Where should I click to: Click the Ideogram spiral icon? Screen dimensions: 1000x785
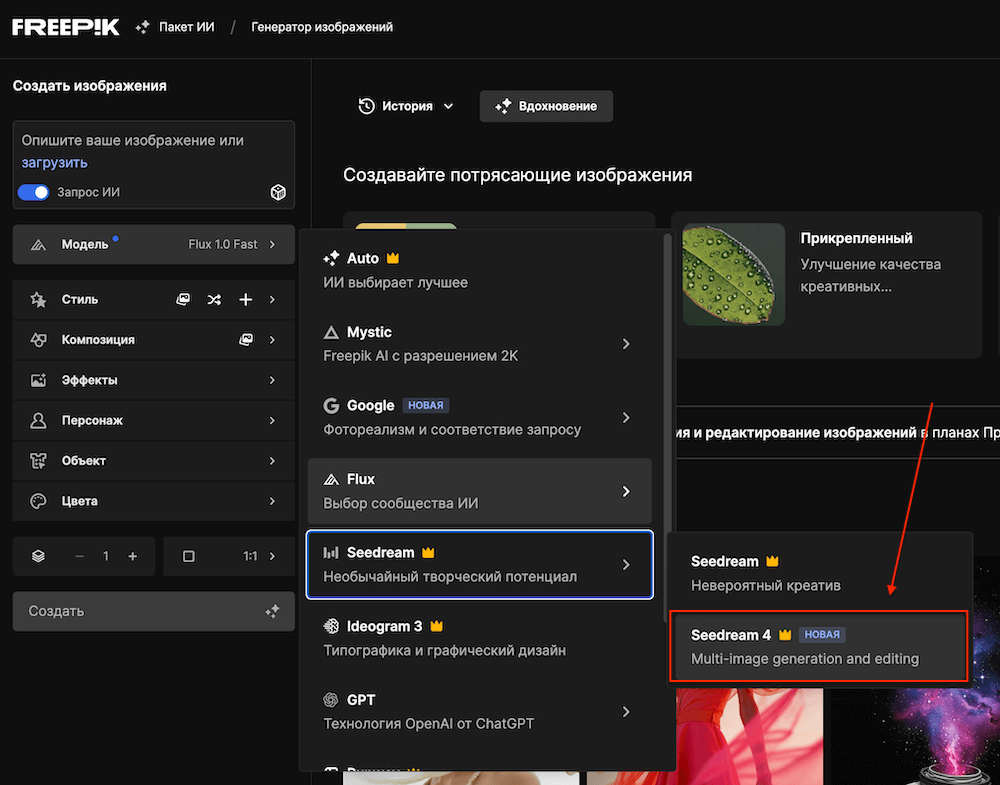click(x=331, y=626)
